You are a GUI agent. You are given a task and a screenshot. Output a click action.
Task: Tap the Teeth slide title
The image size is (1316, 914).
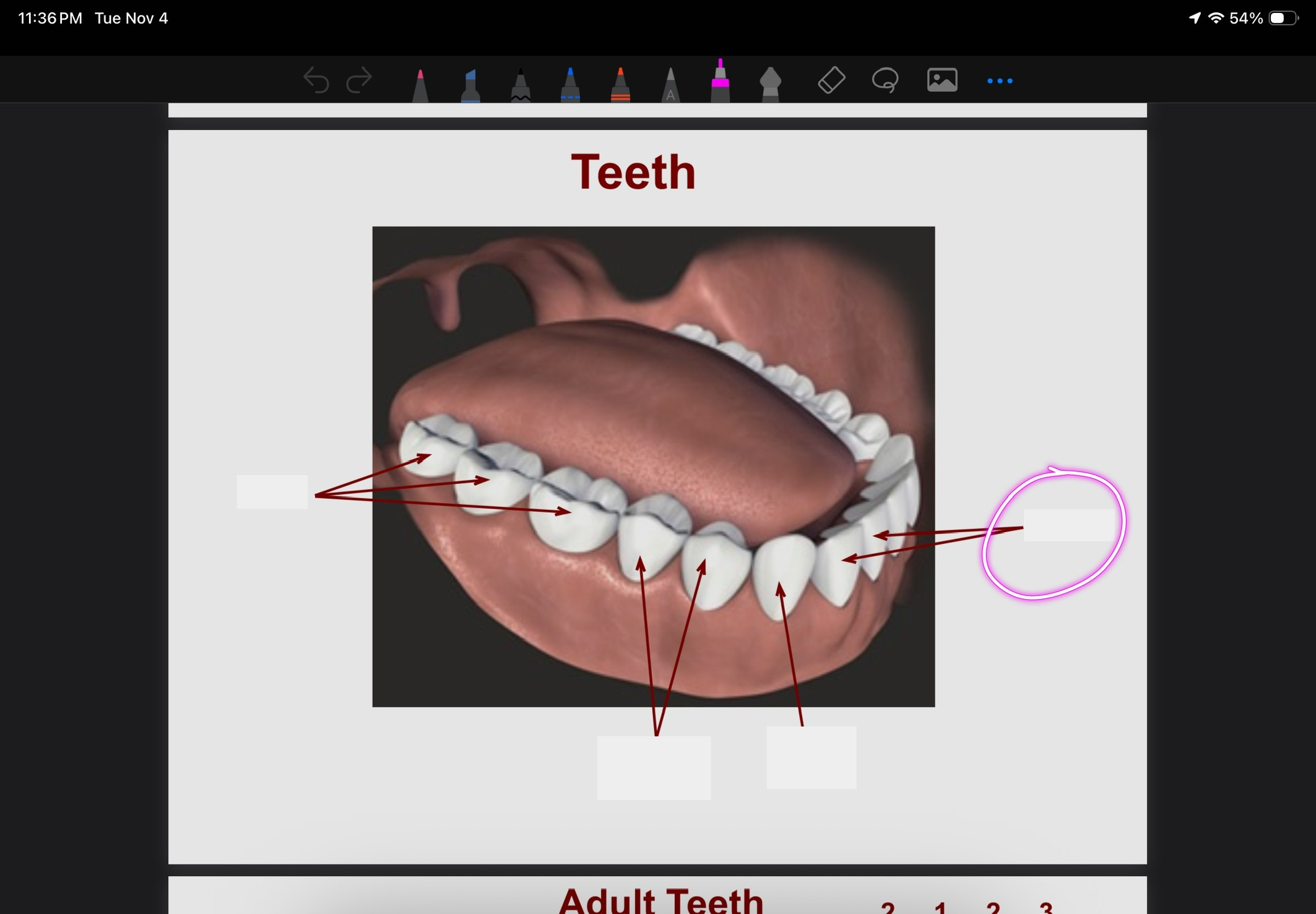tap(633, 172)
